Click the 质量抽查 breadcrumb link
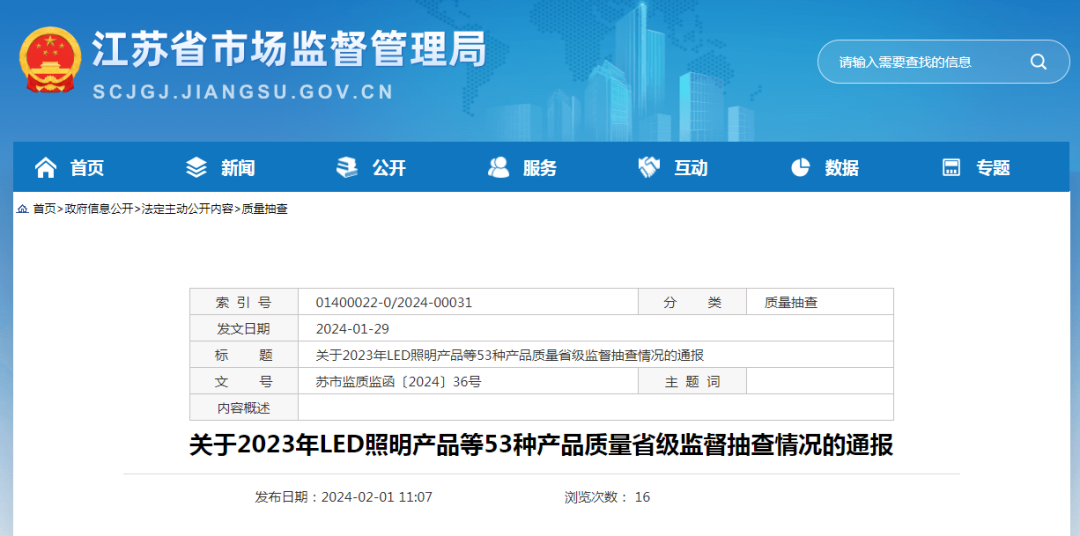This screenshot has width=1080, height=536. pos(264,209)
